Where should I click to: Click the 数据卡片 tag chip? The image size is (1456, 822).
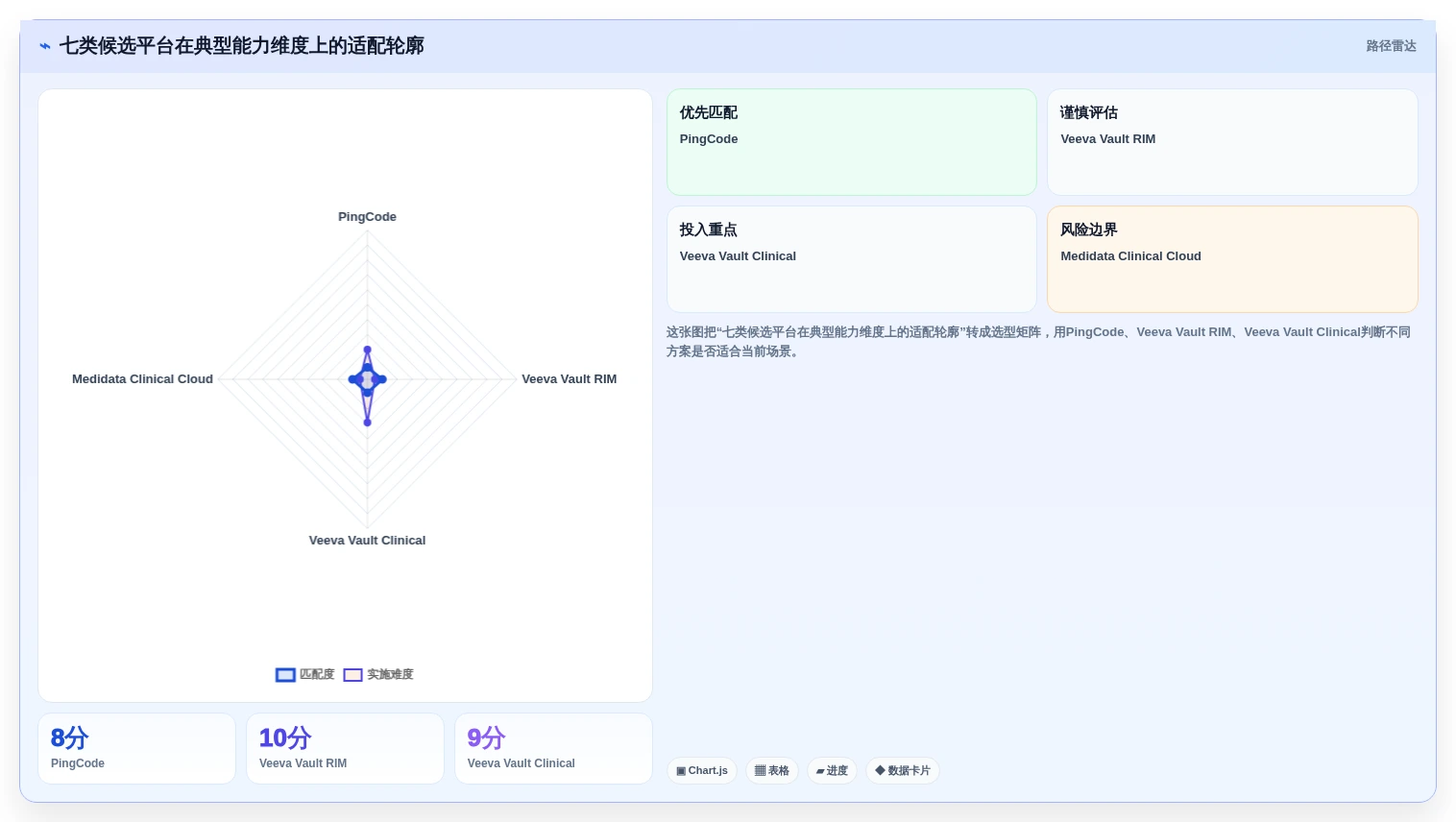pyautogui.click(x=903, y=771)
